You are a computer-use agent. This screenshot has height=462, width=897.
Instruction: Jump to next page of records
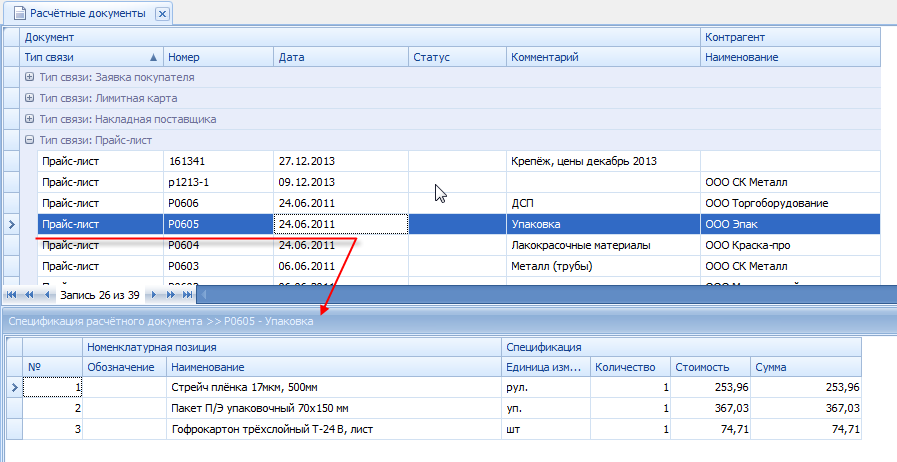pos(170,295)
